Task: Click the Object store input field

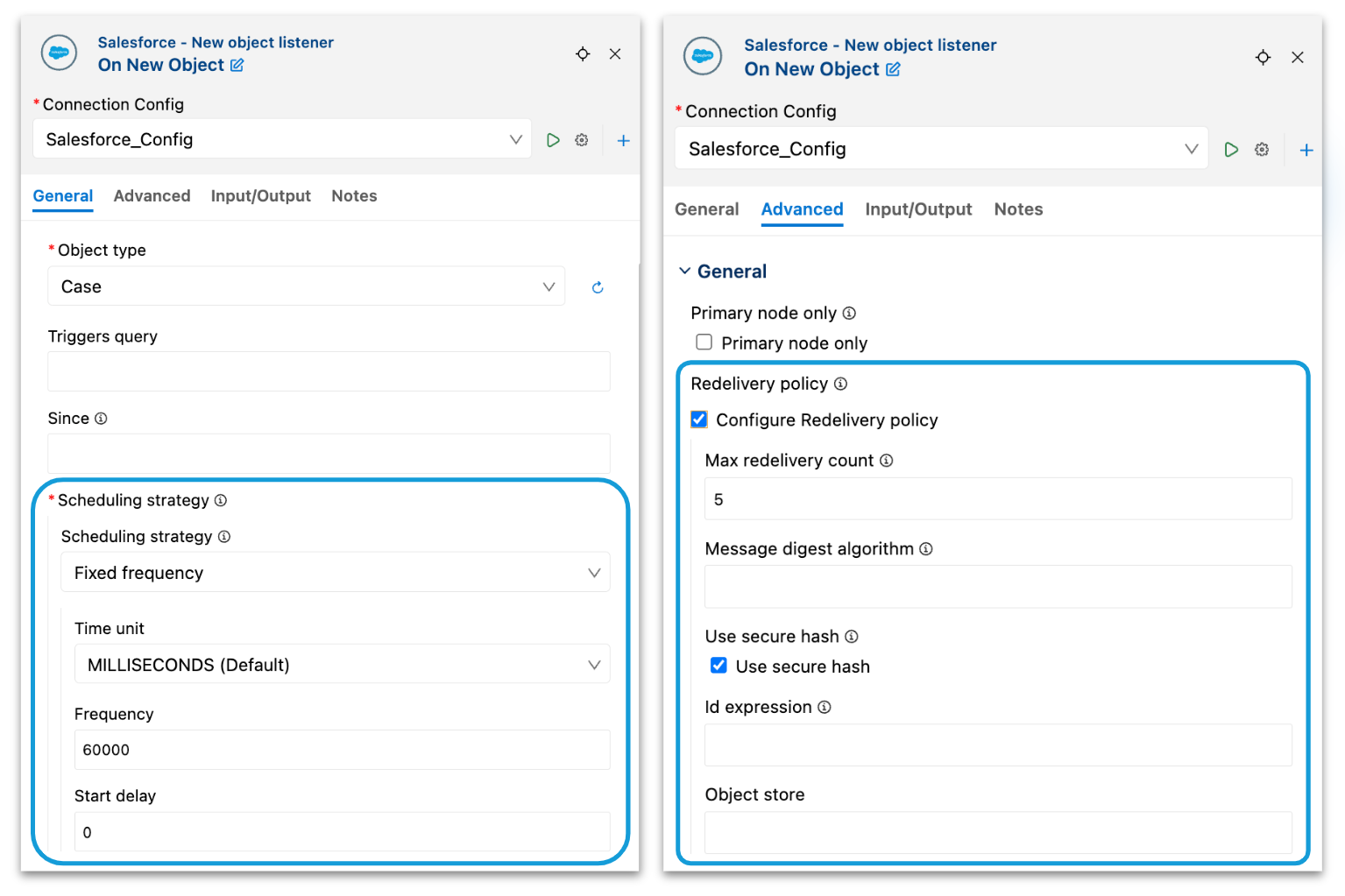Action: [x=999, y=833]
